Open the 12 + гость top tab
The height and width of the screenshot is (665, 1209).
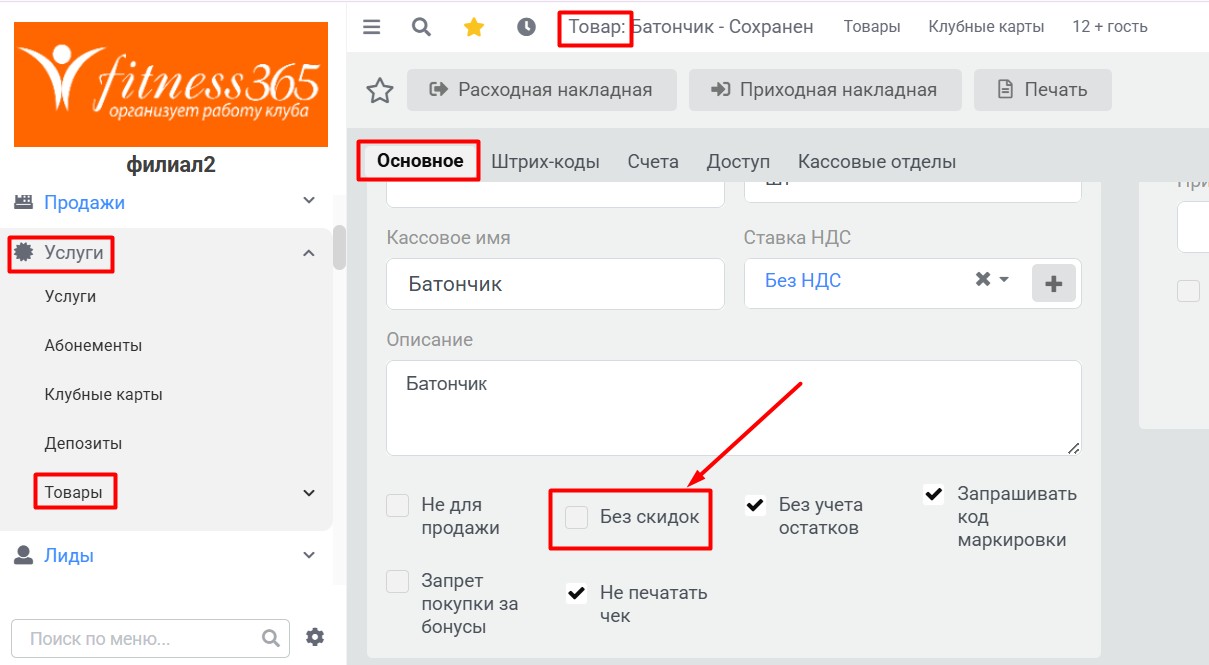(1110, 27)
